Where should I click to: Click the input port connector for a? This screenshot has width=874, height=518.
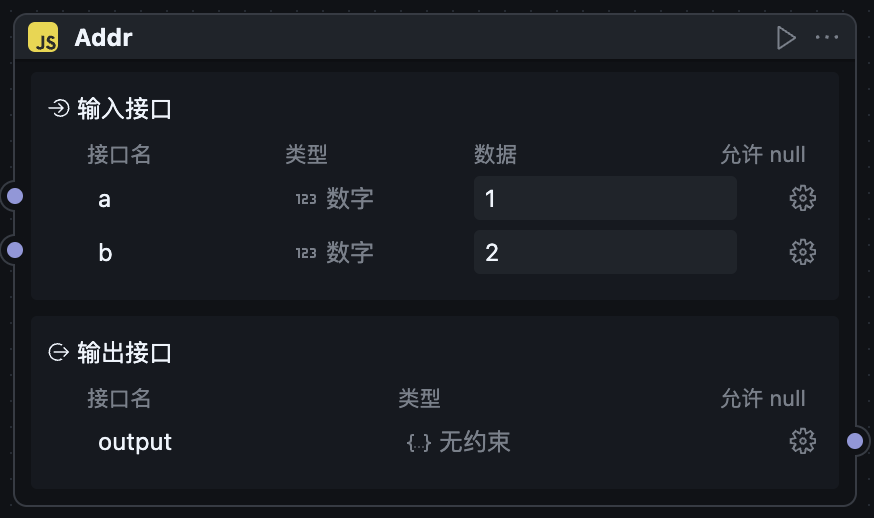15,197
